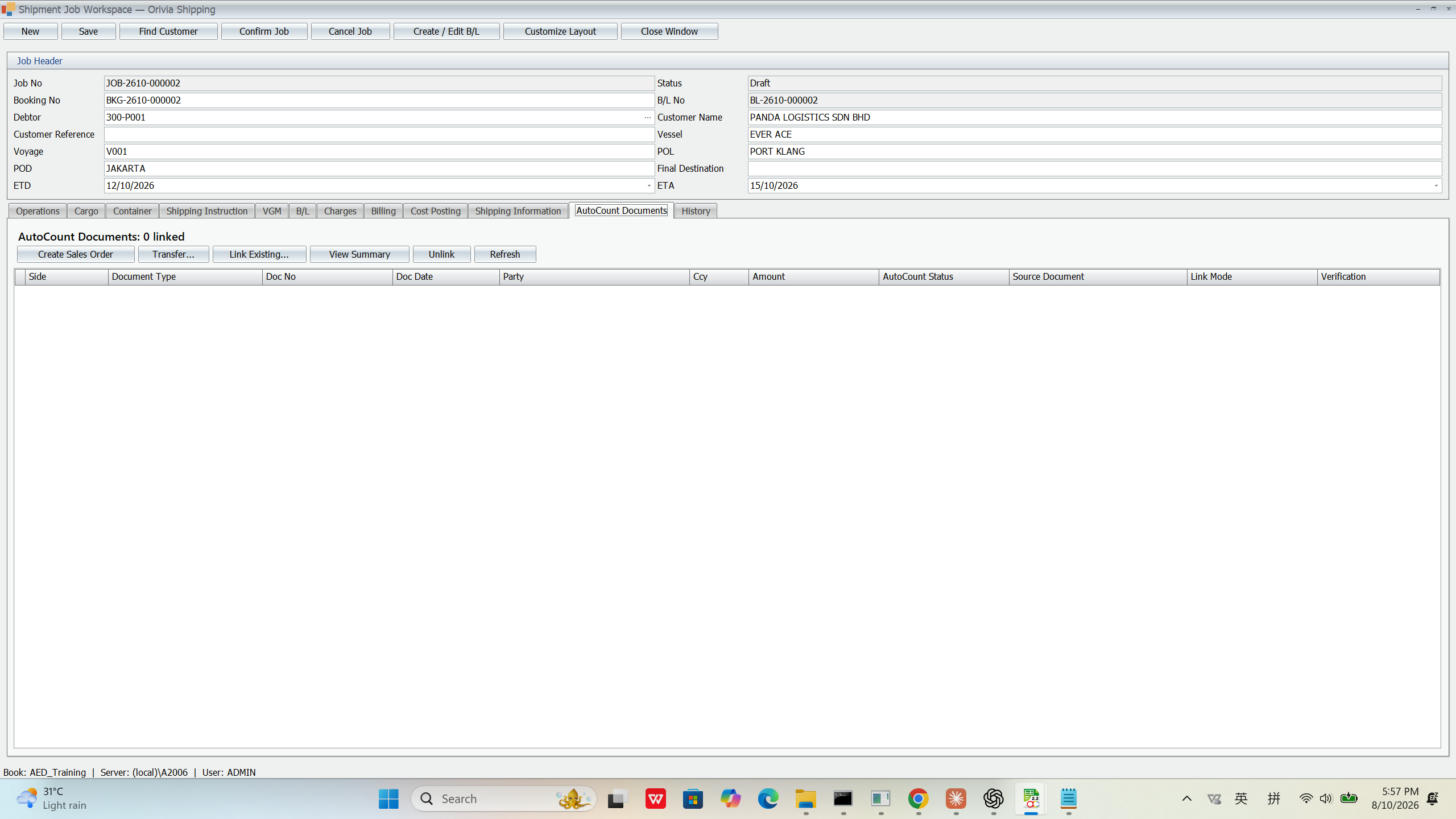Open the Container tab
The height and width of the screenshot is (819, 1456).
(x=132, y=211)
